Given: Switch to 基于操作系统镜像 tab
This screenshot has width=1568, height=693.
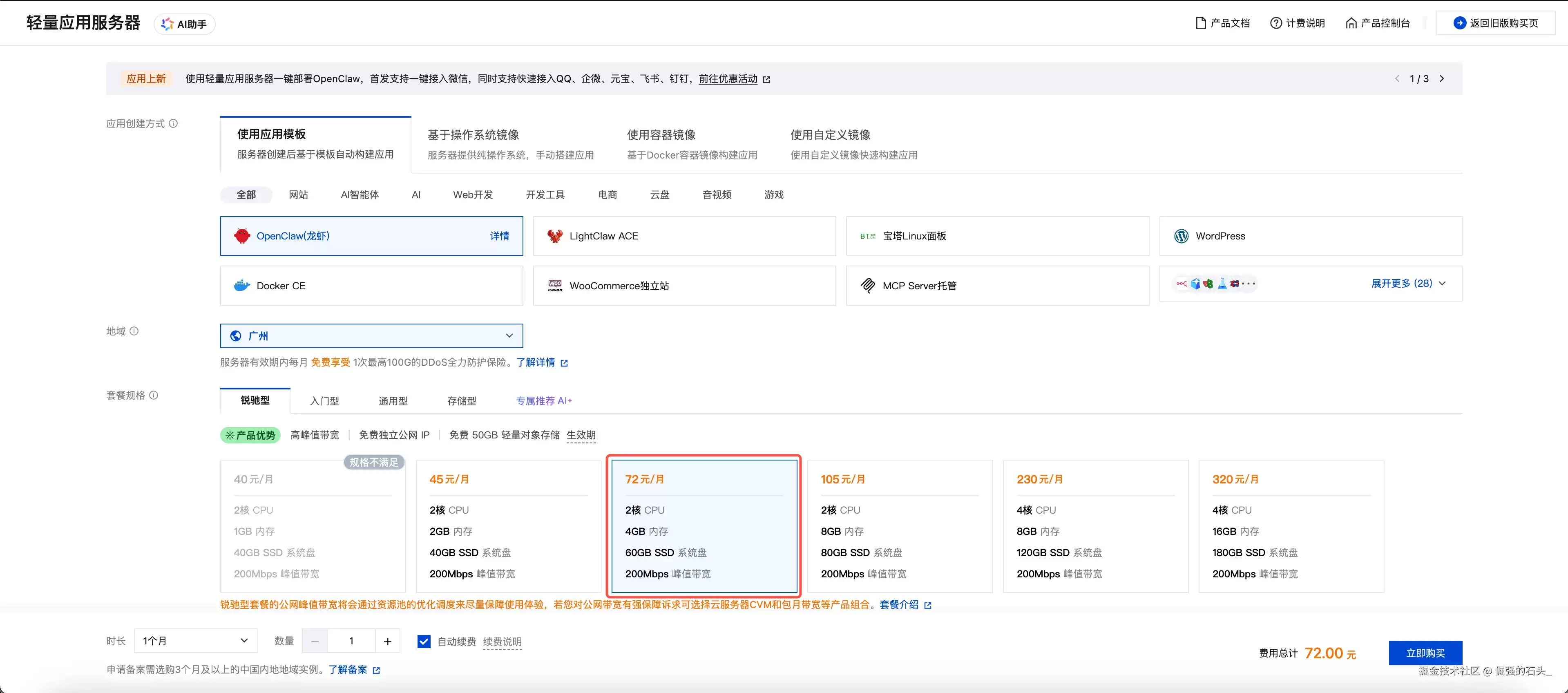Looking at the screenshot, I should (x=510, y=145).
